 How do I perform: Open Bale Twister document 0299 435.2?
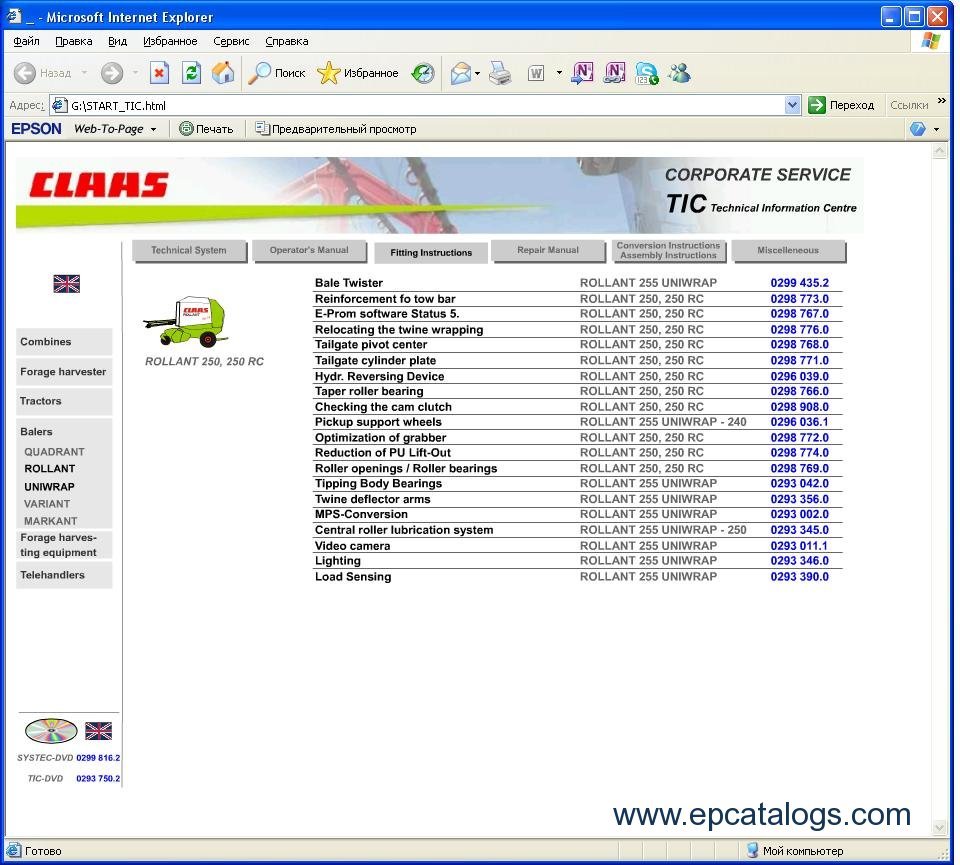(799, 283)
